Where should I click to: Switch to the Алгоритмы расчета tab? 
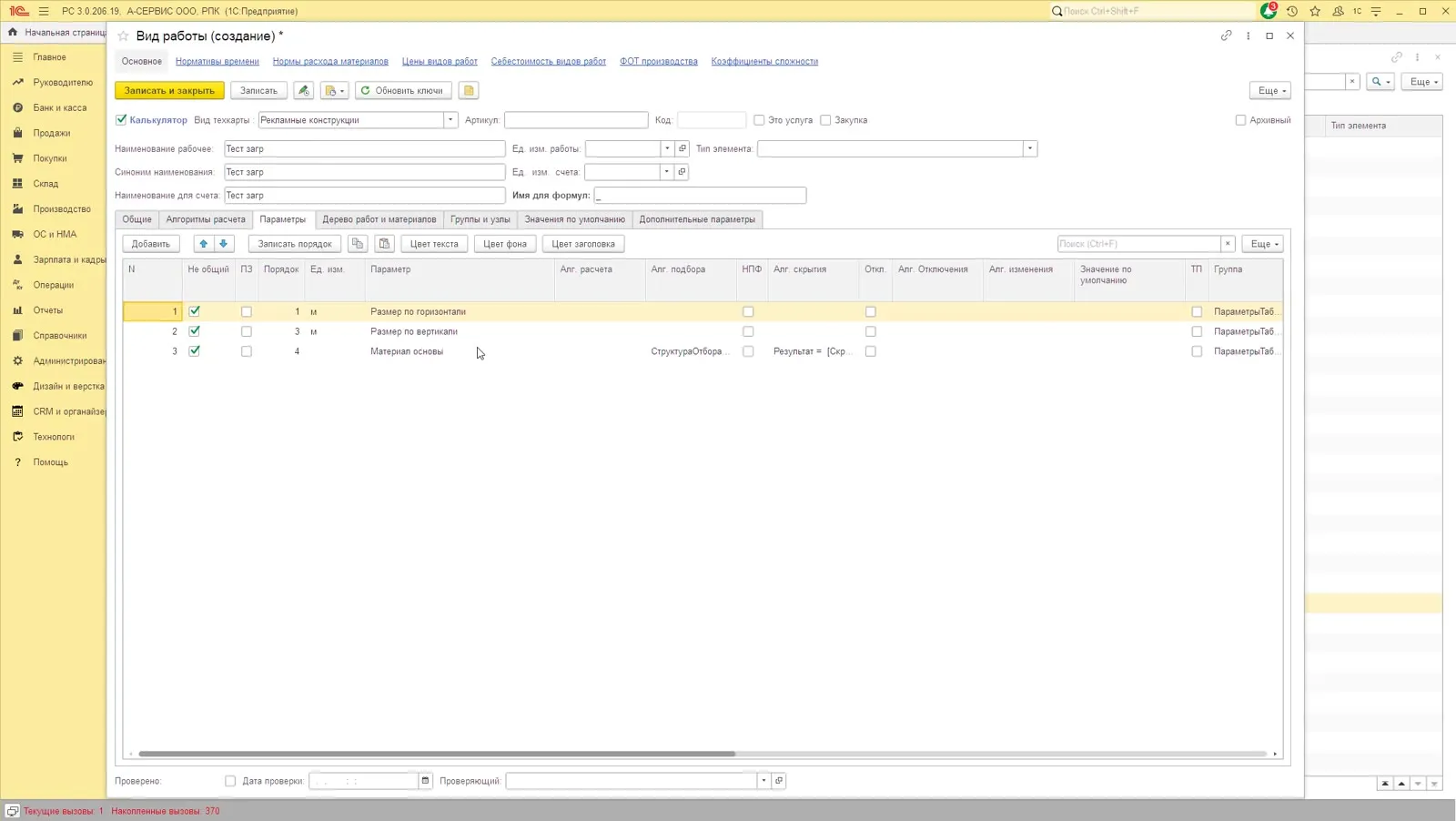206,219
